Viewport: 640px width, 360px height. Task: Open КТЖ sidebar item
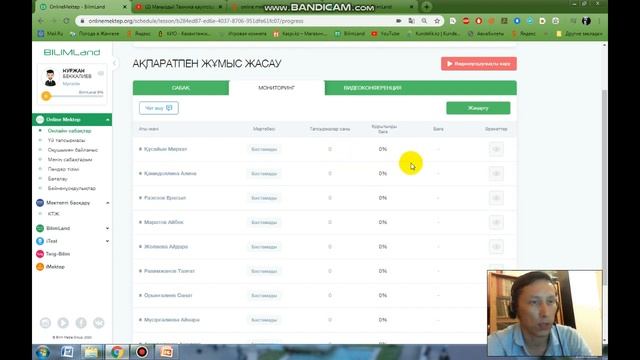53,214
